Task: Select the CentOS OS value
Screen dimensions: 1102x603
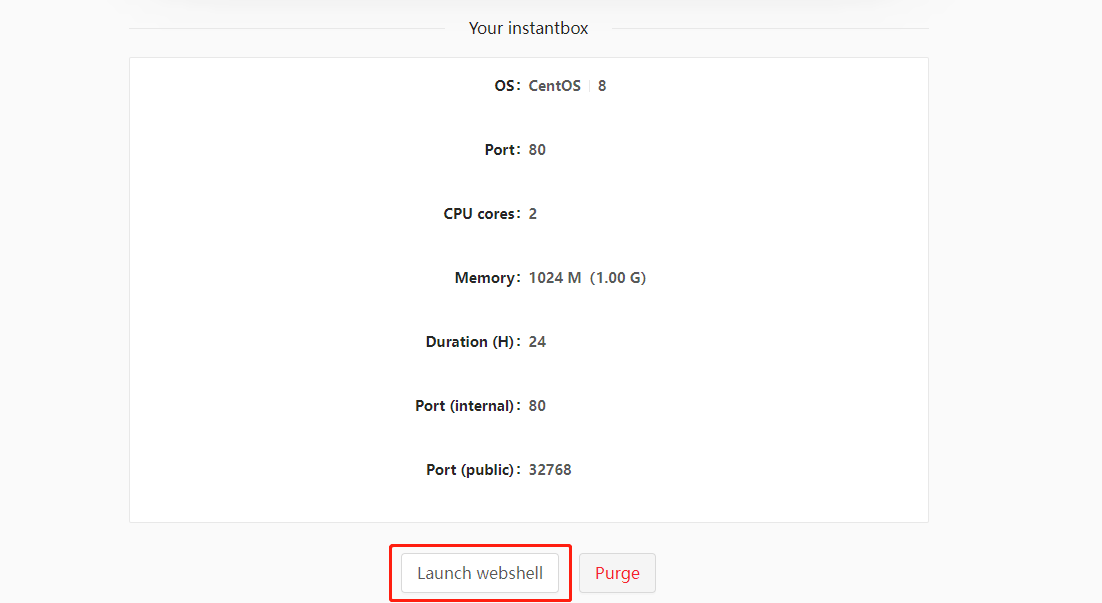Action: [554, 85]
